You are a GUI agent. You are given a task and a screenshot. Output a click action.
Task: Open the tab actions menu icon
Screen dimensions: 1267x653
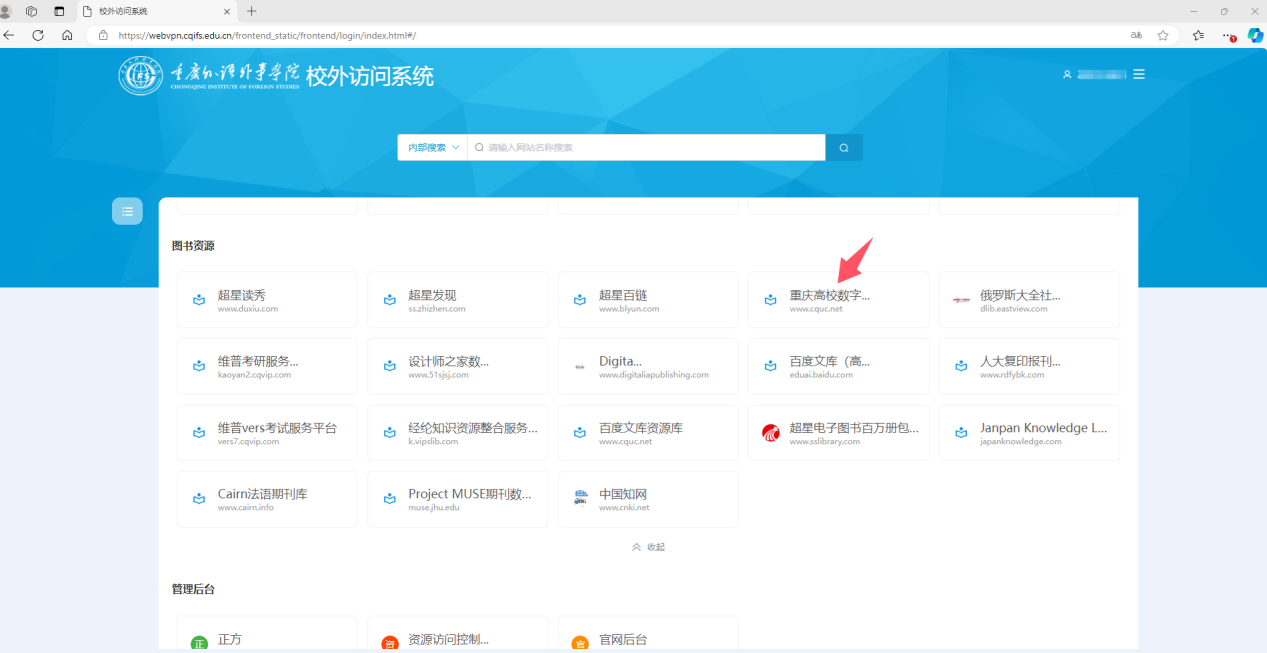point(59,11)
